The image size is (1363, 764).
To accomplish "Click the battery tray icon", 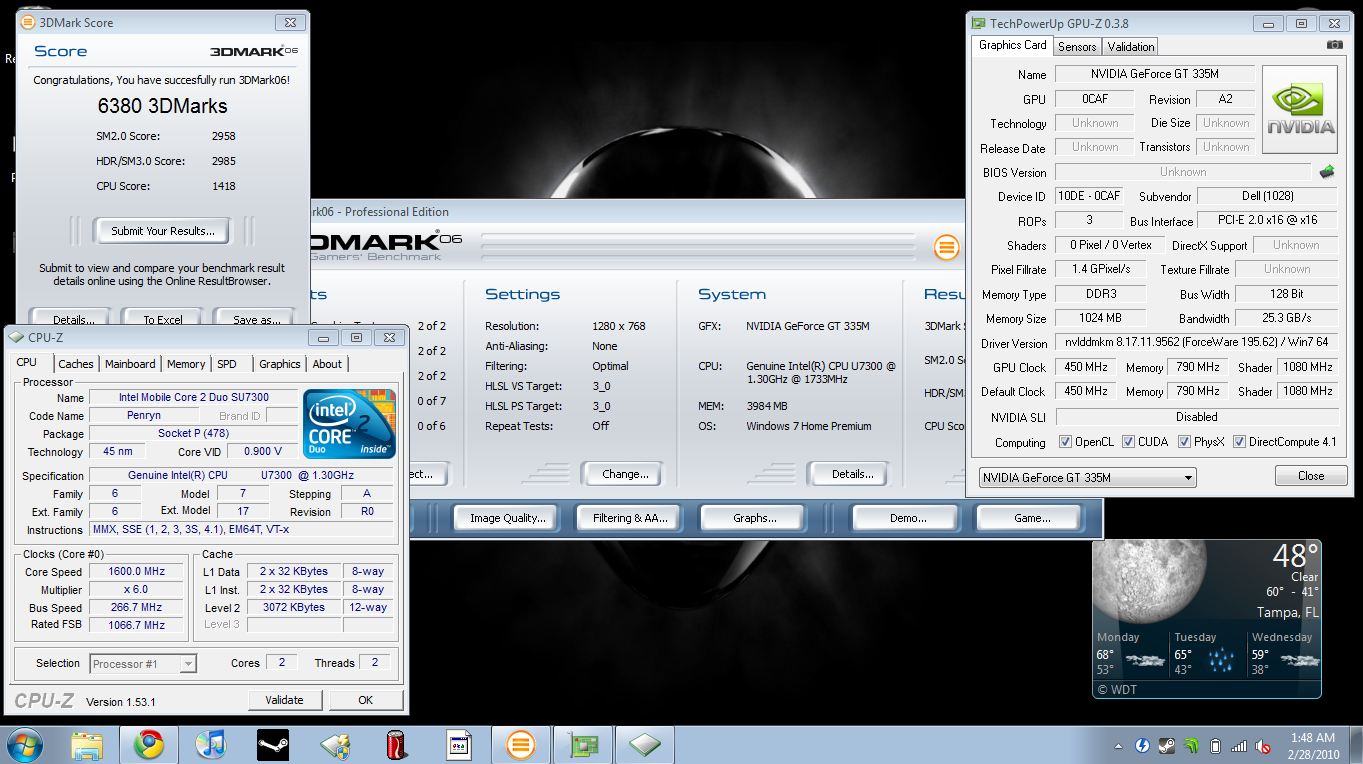I will click(x=1215, y=746).
